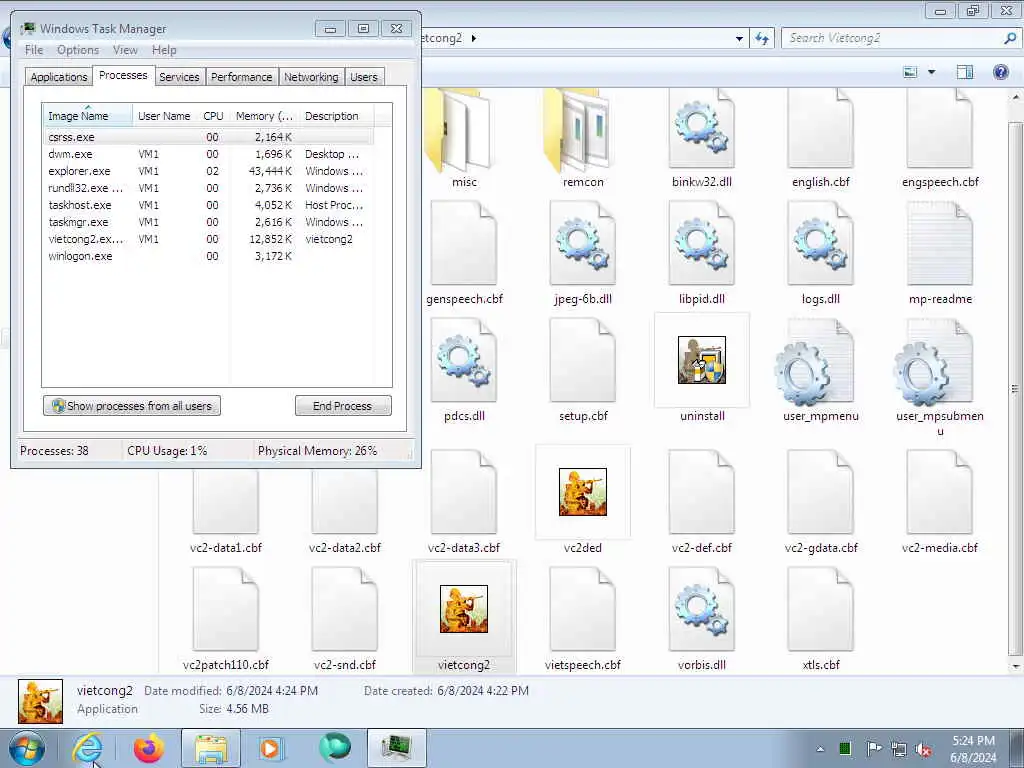Viewport: 1024px width, 768px height.
Task: Select the vc2-gdata.cbf file icon
Action: click(820, 492)
